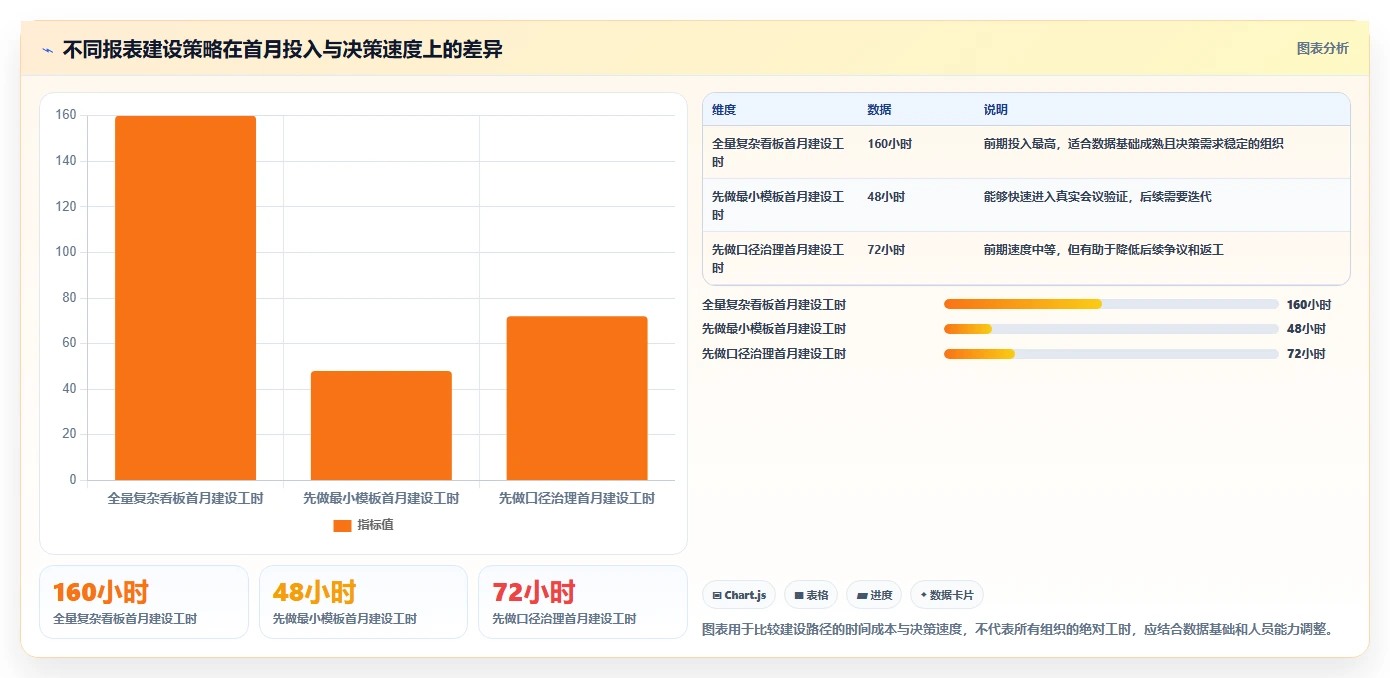Click the 图表分析 label in the header

1322,48
